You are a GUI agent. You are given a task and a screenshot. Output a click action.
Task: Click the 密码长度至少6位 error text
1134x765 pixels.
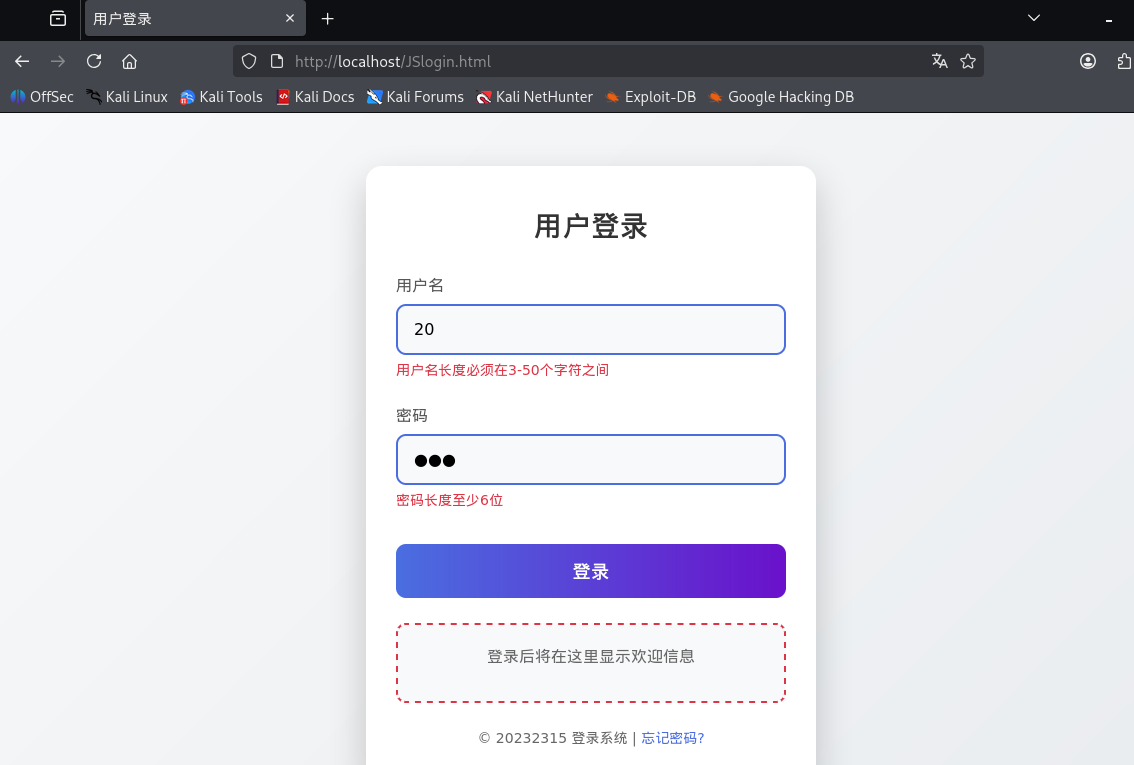pos(450,500)
